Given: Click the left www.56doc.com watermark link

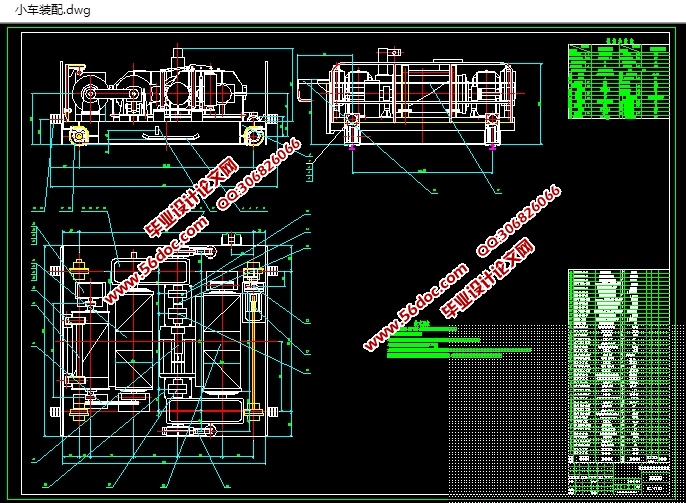Looking at the screenshot, I should (x=156, y=259).
